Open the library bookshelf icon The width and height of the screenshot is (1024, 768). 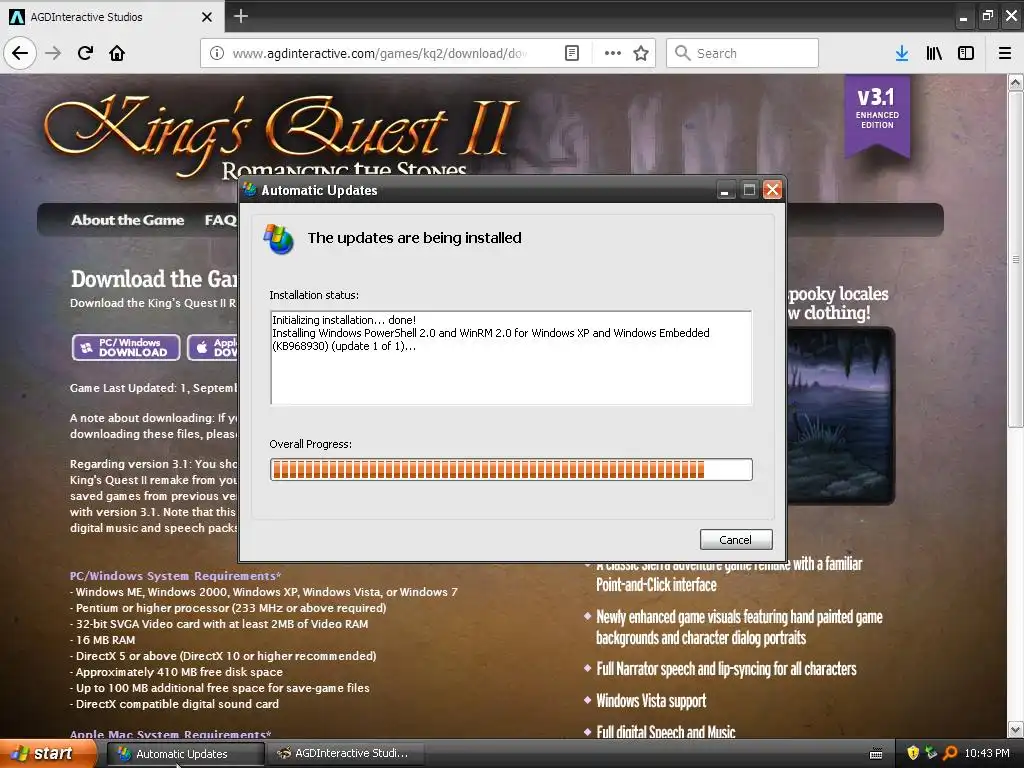pos(934,53)
